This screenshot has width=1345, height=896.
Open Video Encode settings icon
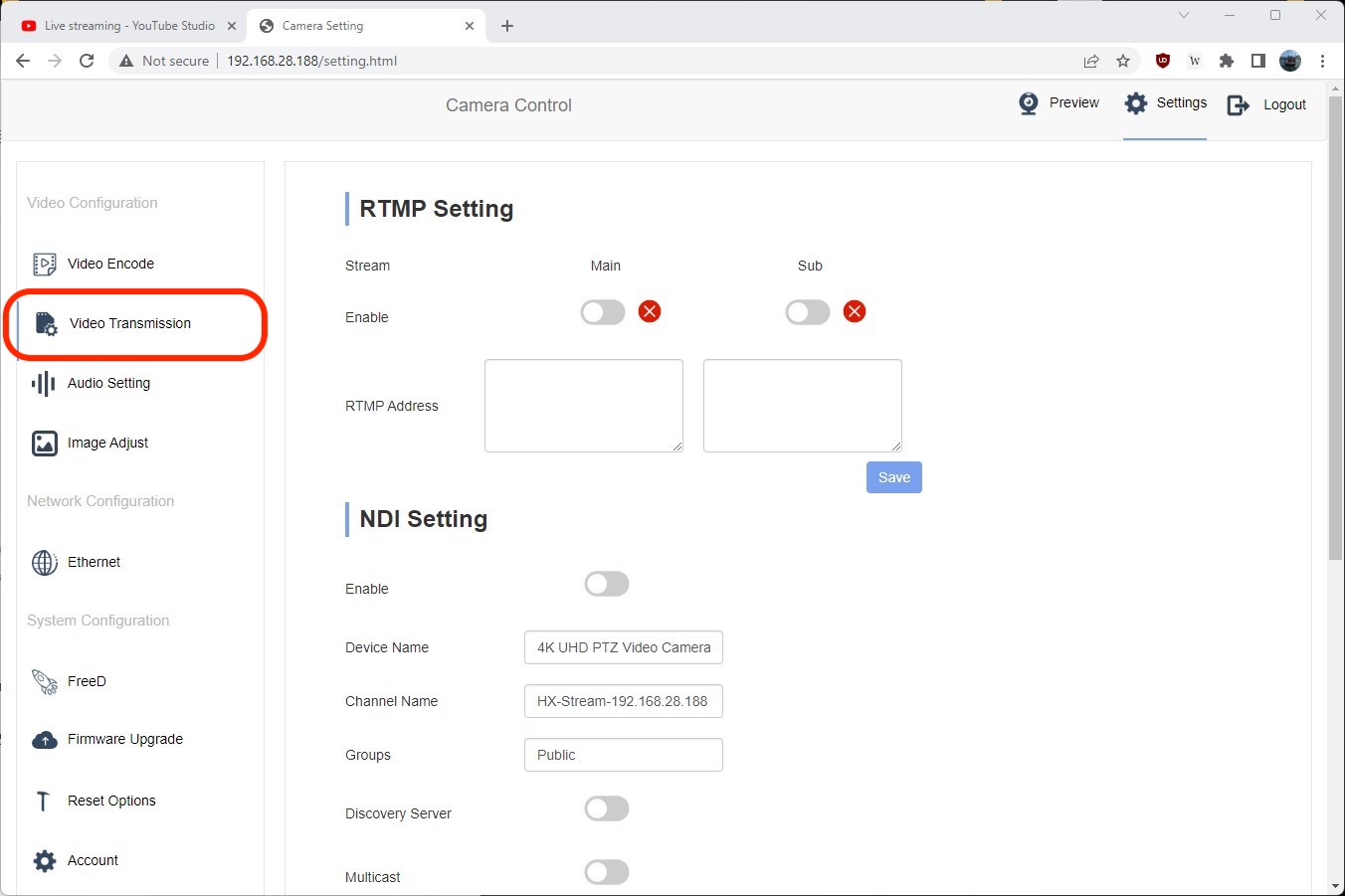(x=44, y=264)
